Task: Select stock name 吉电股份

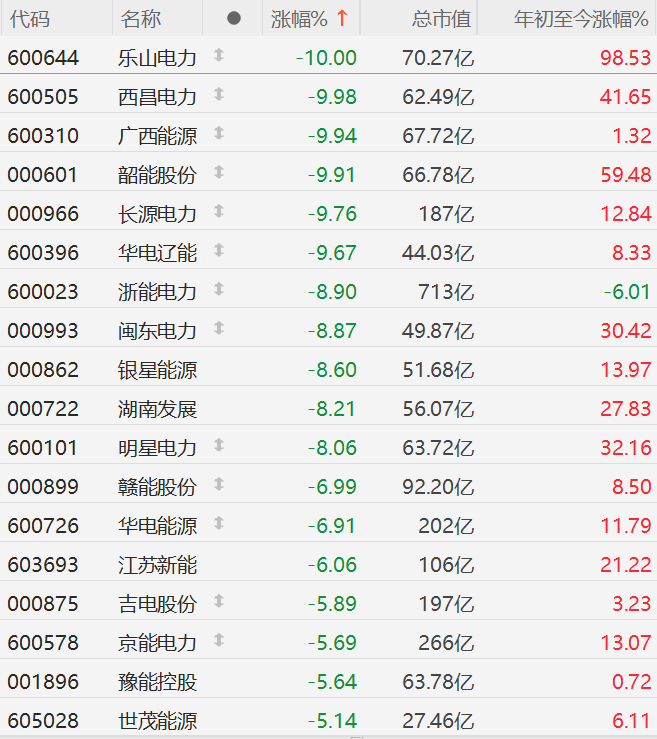Action: (157, 604)
